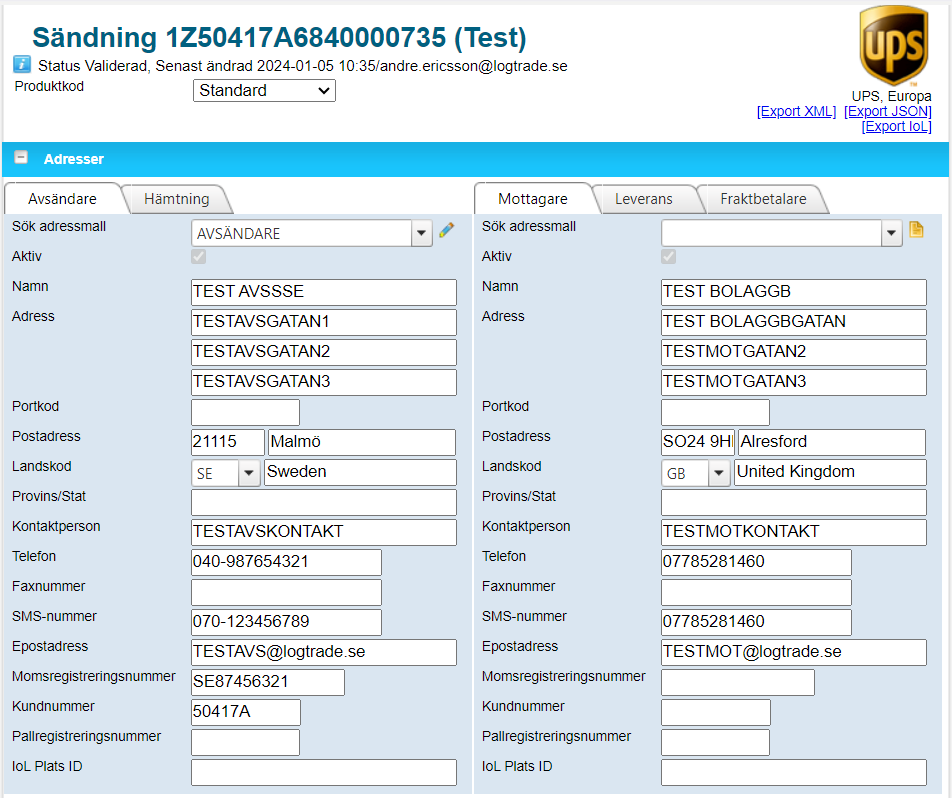The height and width of the screenshot is (798, 952).
Task: Open the Fraktbetalare tab
Action: pos(762,199)
